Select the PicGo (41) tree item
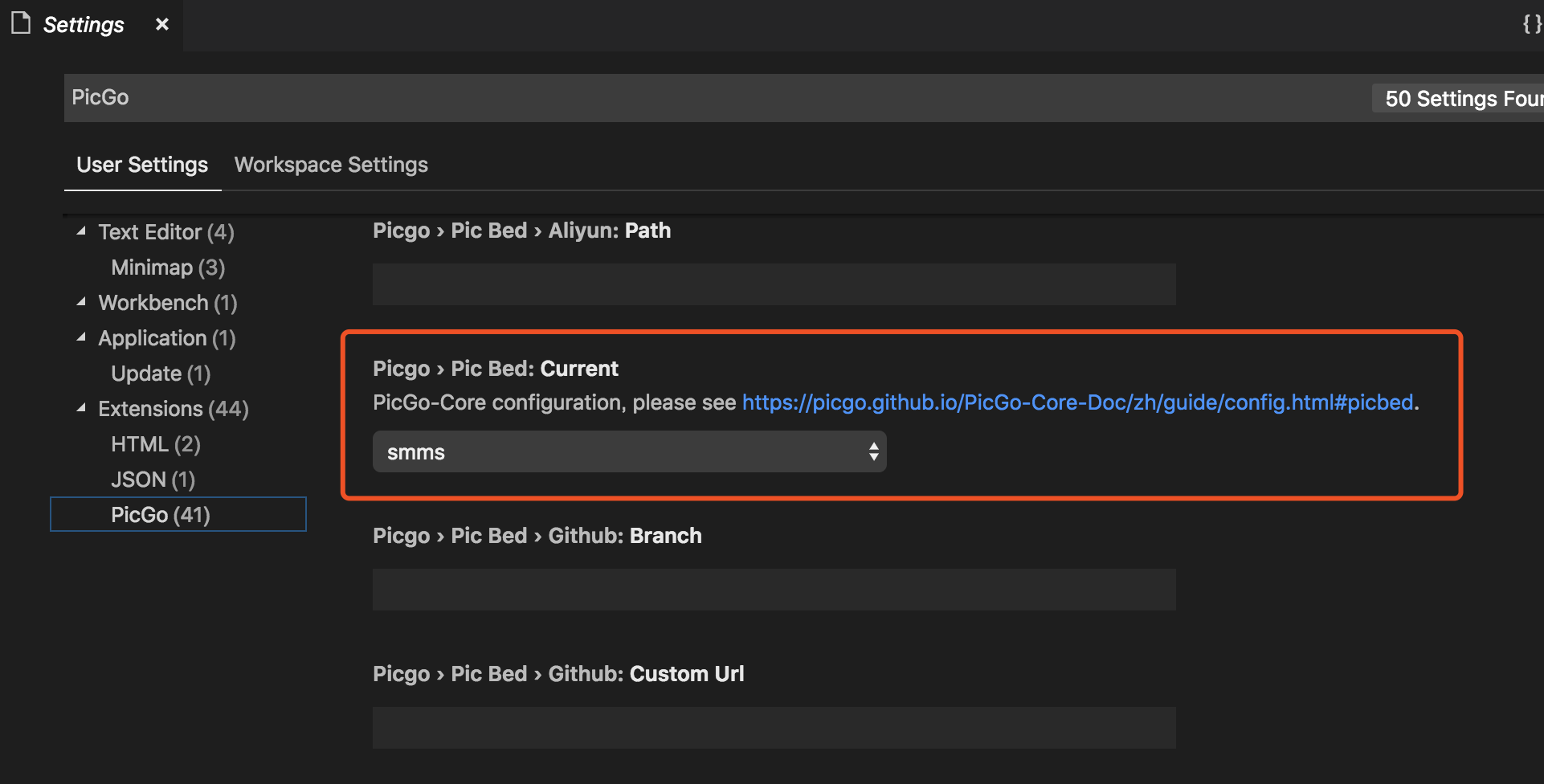 click(161, 515)
